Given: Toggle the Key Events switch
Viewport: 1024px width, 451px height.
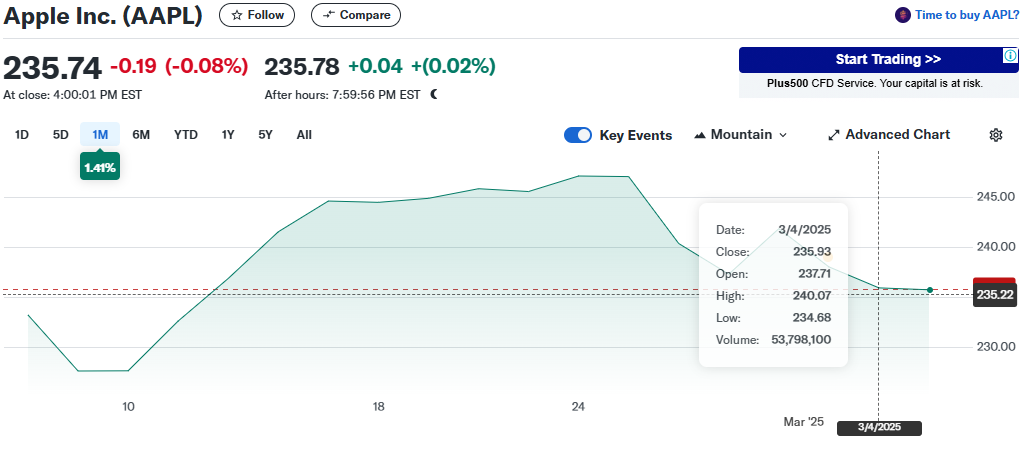Looking at the screenshot, I should (x=577, y=135).
